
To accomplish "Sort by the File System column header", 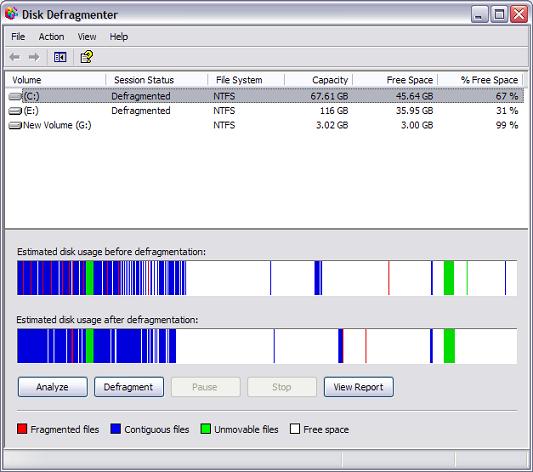I will point(246,80).
